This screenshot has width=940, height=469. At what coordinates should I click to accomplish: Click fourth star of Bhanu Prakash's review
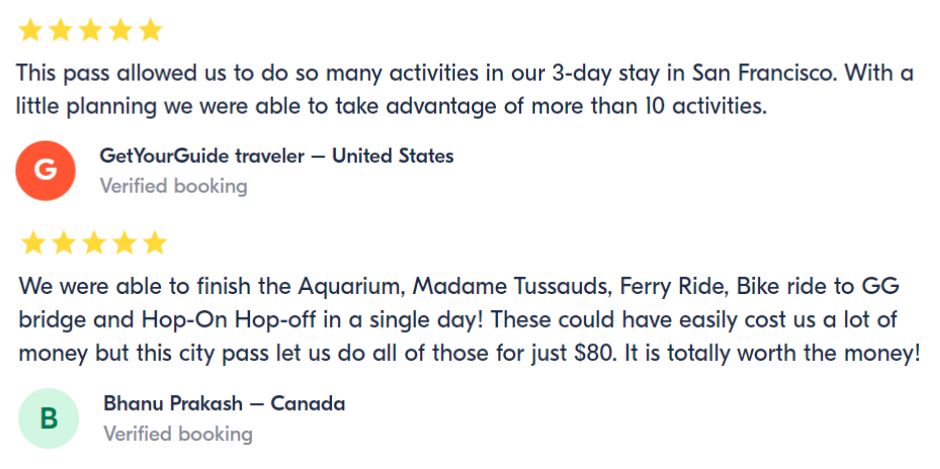tap(124, 243)
